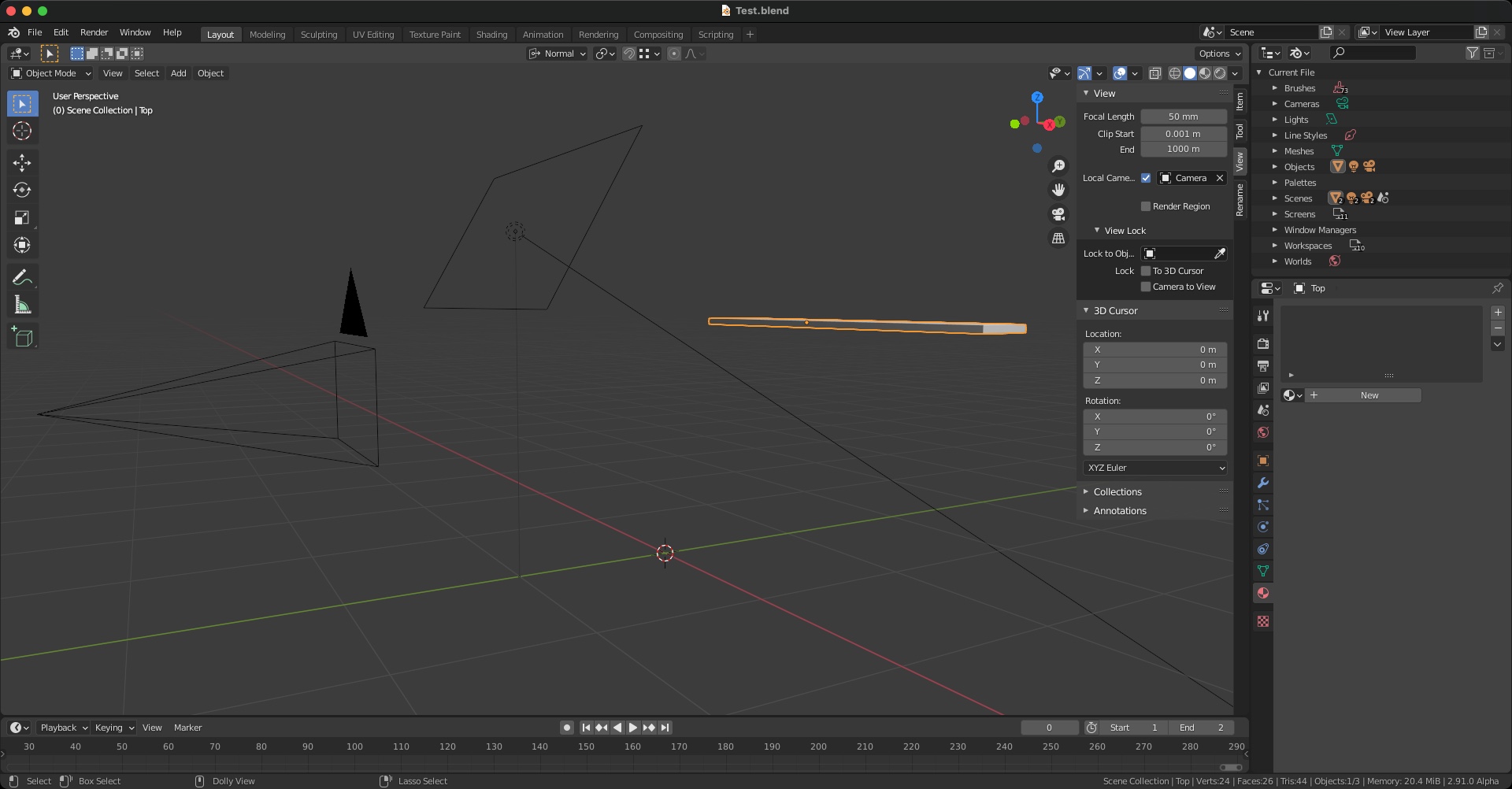Open the Keying menu in timeline

pyautogui.click(x=114, y=728)
